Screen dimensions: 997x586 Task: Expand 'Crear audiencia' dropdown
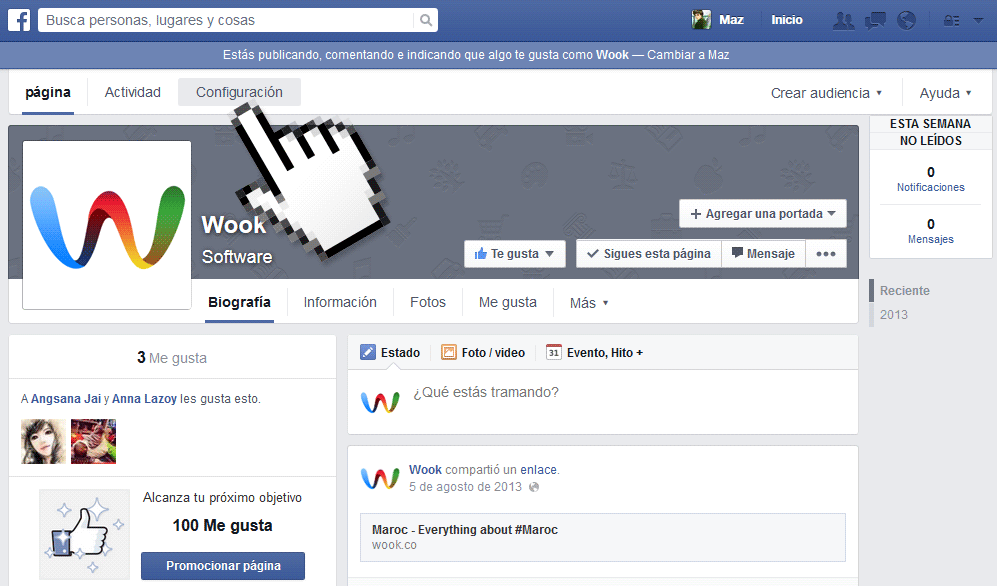[x=826, y=93]
